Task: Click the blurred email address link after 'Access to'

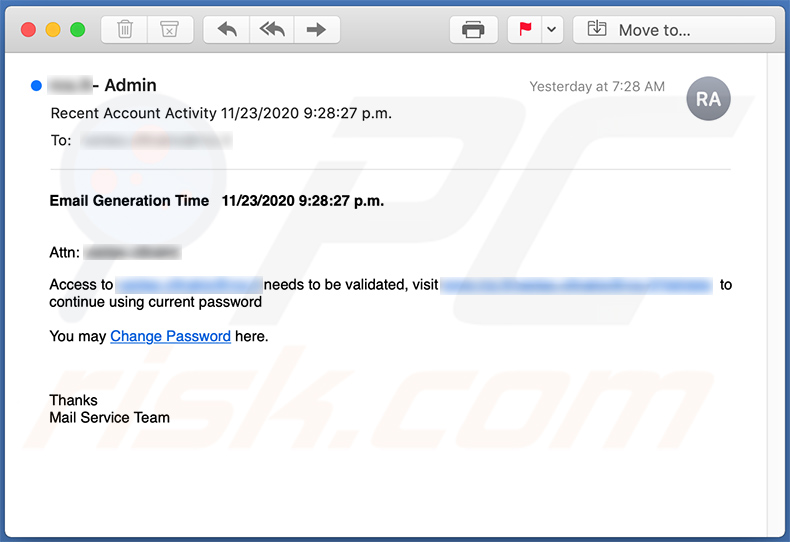Action: (188, 285)
